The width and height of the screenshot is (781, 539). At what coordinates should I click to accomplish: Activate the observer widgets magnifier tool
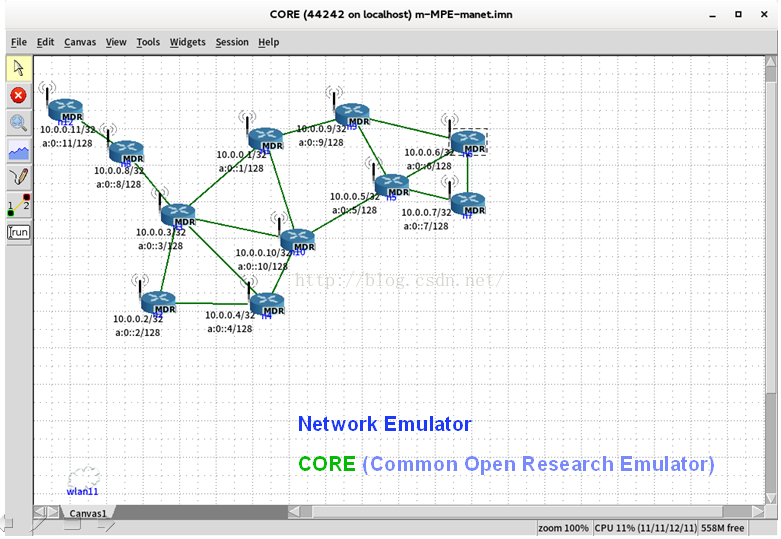[x=19, y=122]
